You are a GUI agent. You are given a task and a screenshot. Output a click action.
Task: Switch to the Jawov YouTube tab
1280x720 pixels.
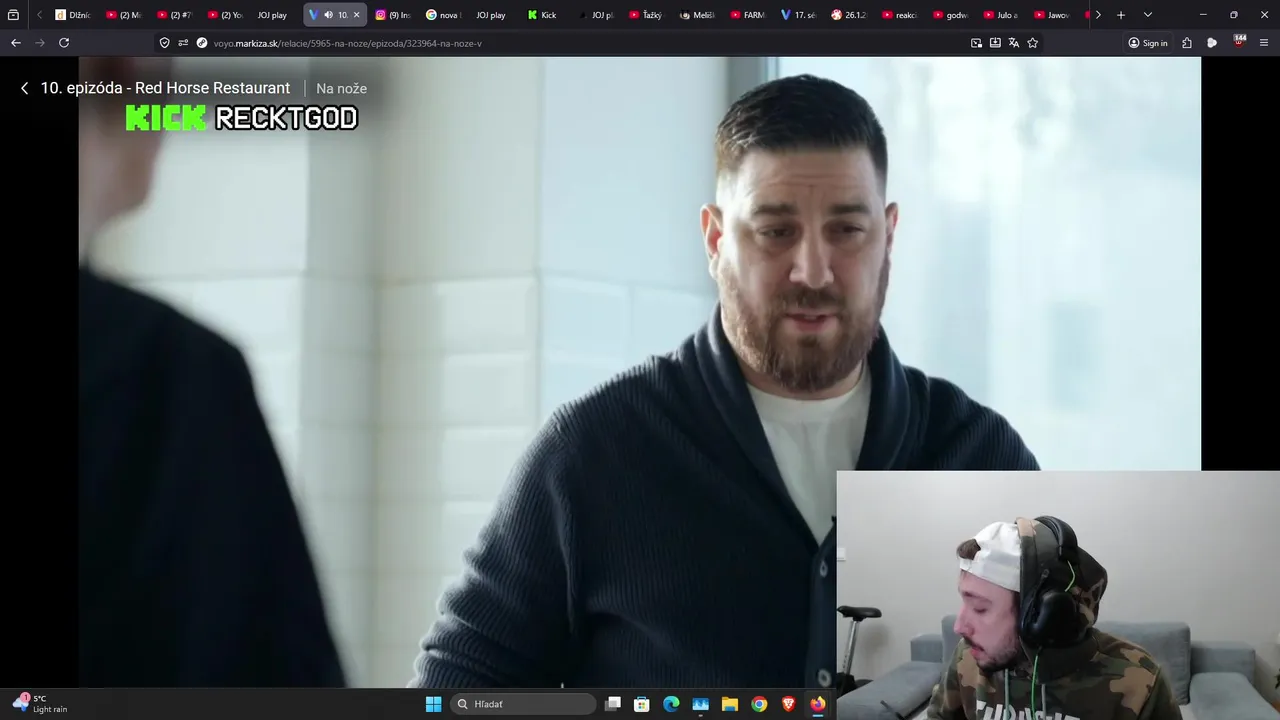coord(1053,15)
